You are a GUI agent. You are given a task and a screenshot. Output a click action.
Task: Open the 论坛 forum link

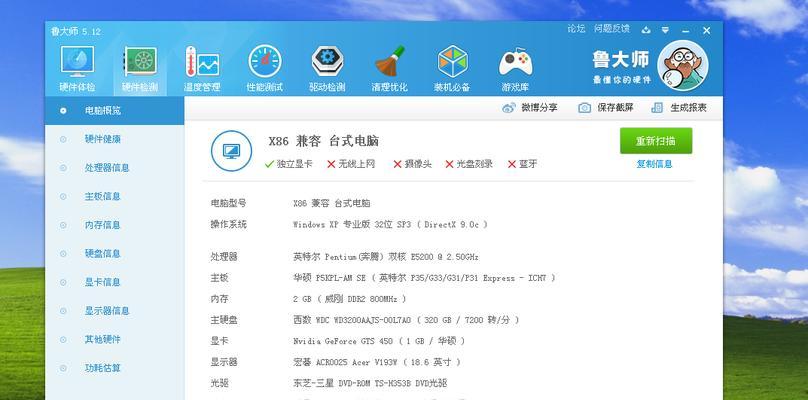click(x=576, y=29)
